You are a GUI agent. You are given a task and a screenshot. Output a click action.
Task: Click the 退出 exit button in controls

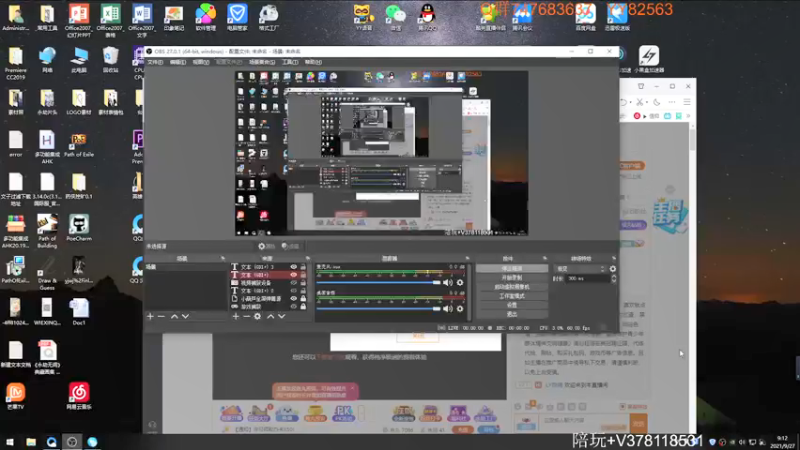point(512,314)
